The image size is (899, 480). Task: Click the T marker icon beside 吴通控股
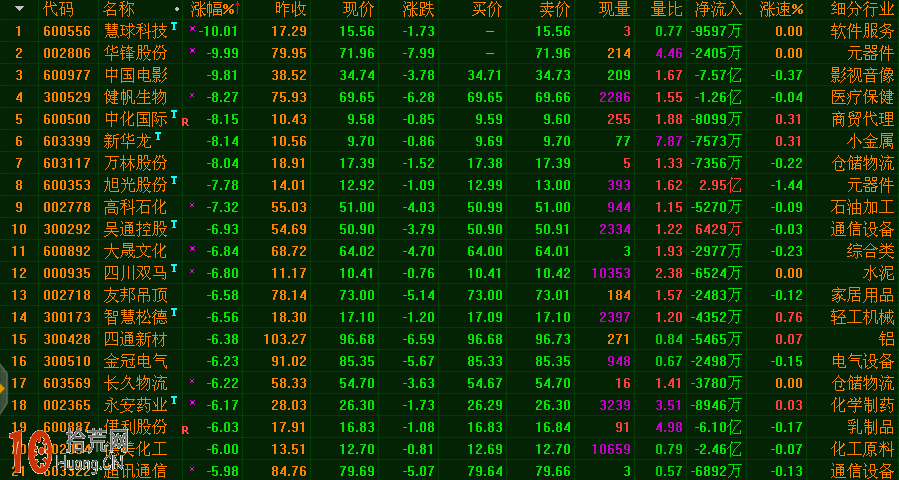point(174,224)
